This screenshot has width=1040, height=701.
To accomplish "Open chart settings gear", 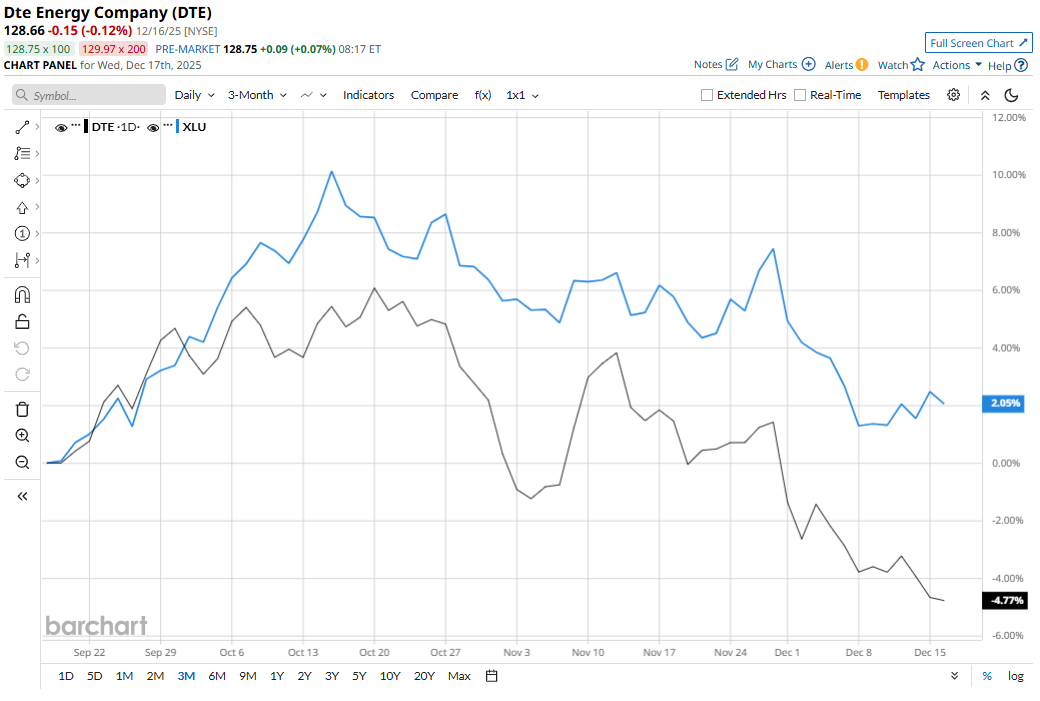I will (x=953, y=95).
